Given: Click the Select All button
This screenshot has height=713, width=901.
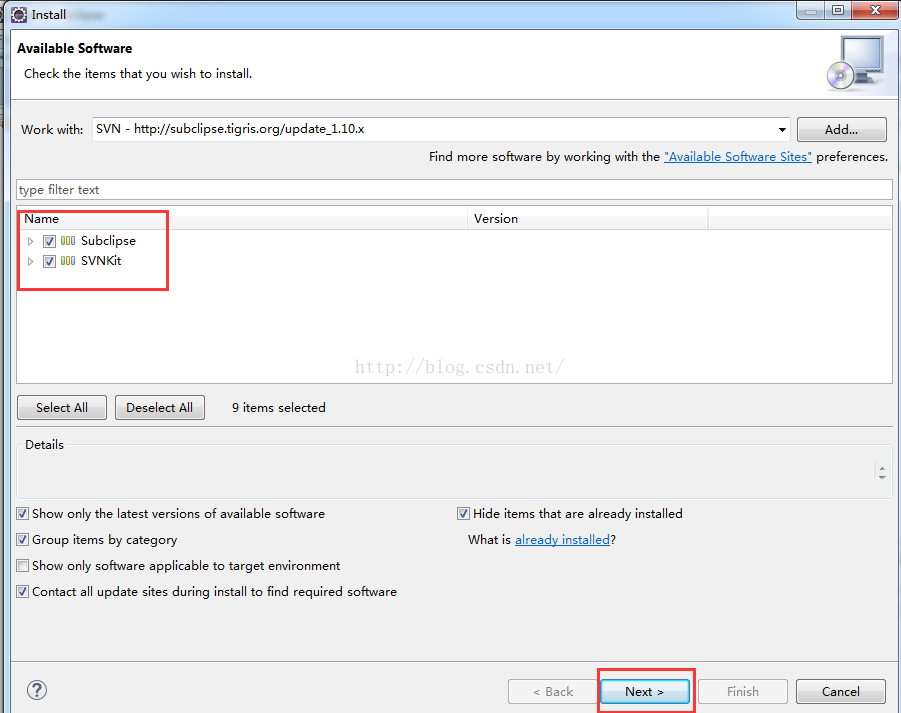Looking at the screenshot, I should point(62,407).
